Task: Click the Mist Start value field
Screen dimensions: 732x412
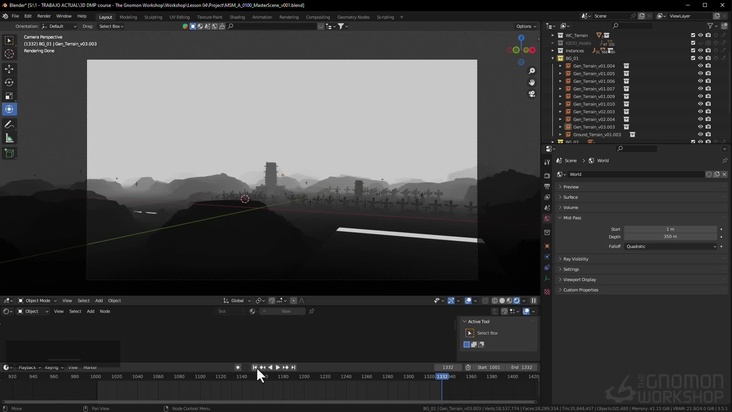Action: pyautogui.click(x=670, y=229)
